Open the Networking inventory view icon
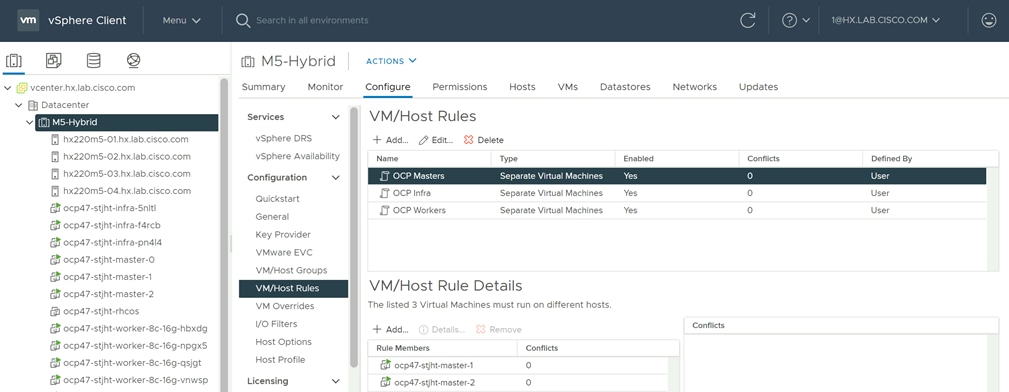The image size is (1009, 392). [x=133, y=61]
